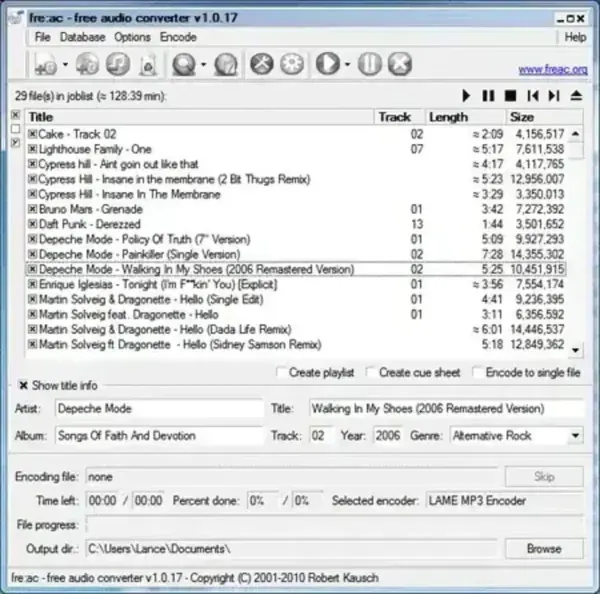Click the eject disc icon
Viewport: 600px width, 594px height.
tap(576, 96)
